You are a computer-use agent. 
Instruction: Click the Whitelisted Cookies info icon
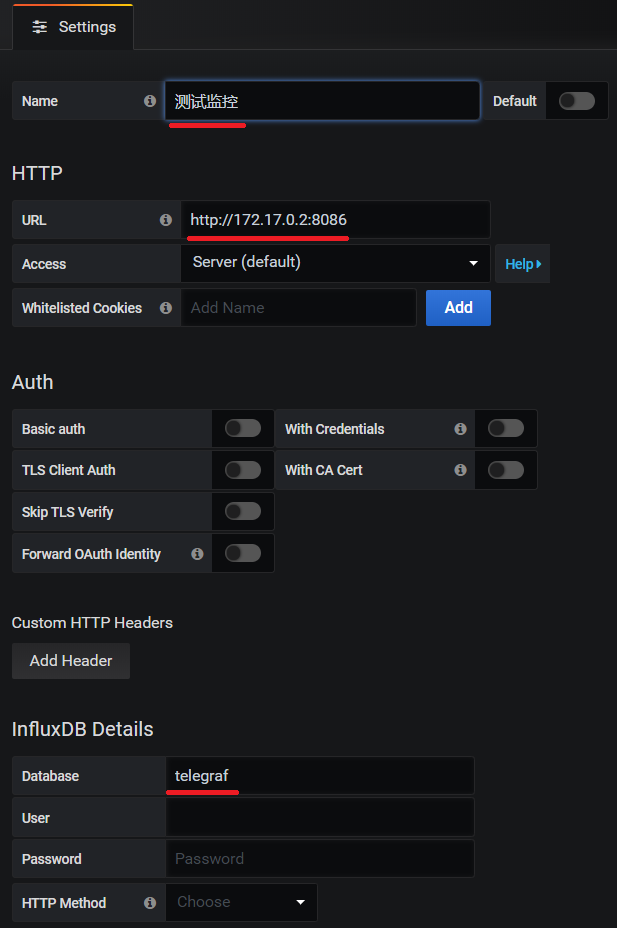[x=166, y=308]
